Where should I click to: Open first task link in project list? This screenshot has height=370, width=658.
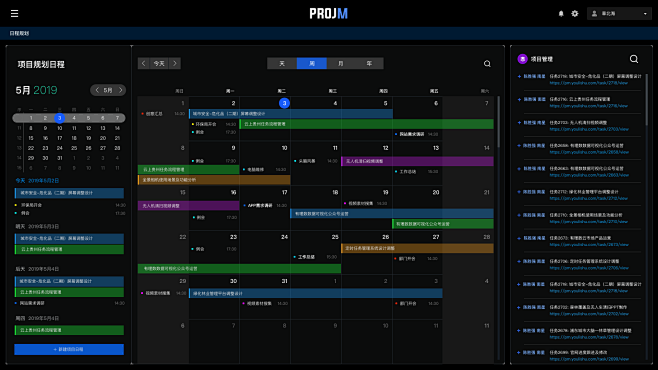pyautogui.click(x=589, y=83)
